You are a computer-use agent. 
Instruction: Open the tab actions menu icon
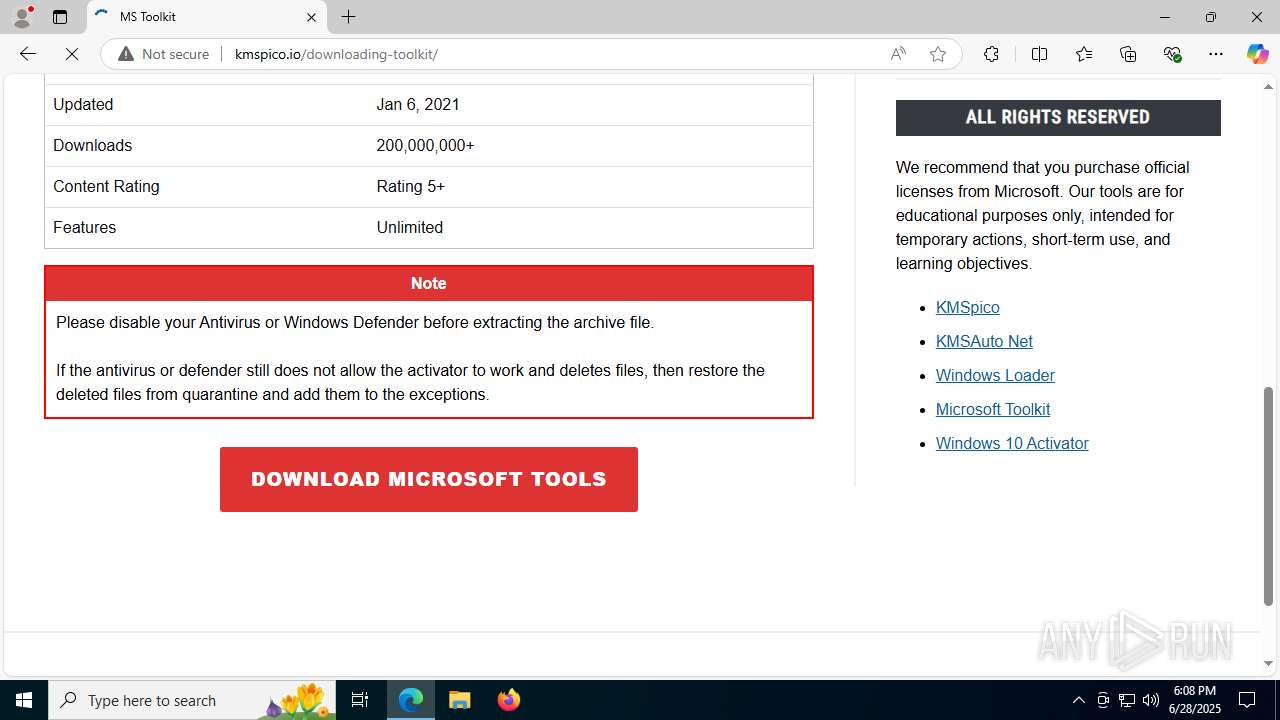coord(60,17)
